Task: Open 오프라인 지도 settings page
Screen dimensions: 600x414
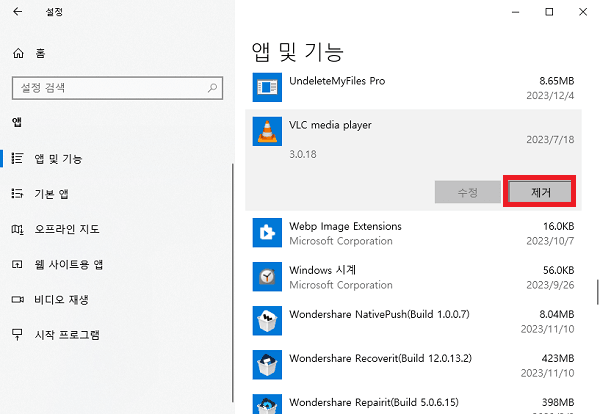Action: [67, 229]
